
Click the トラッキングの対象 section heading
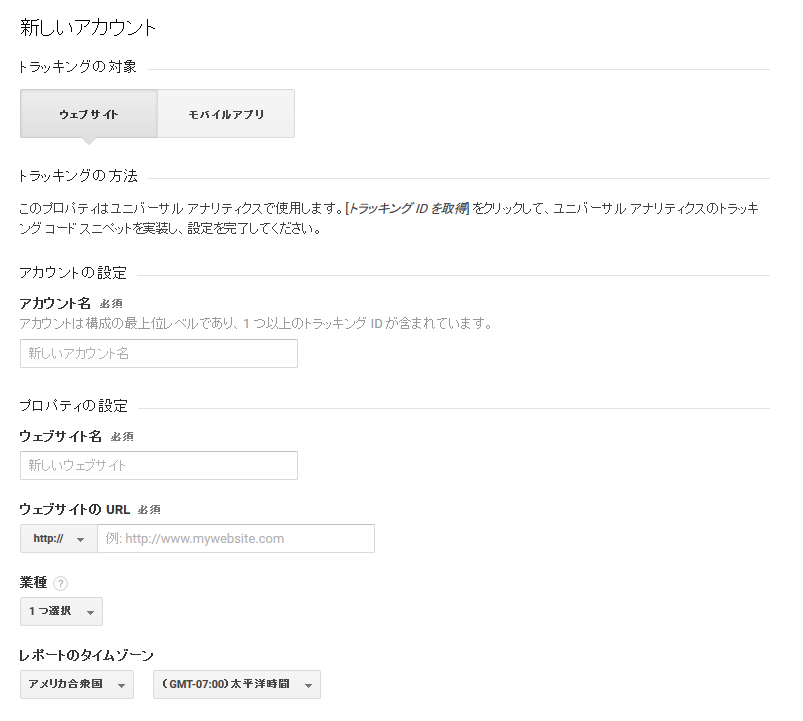(78, 67)
